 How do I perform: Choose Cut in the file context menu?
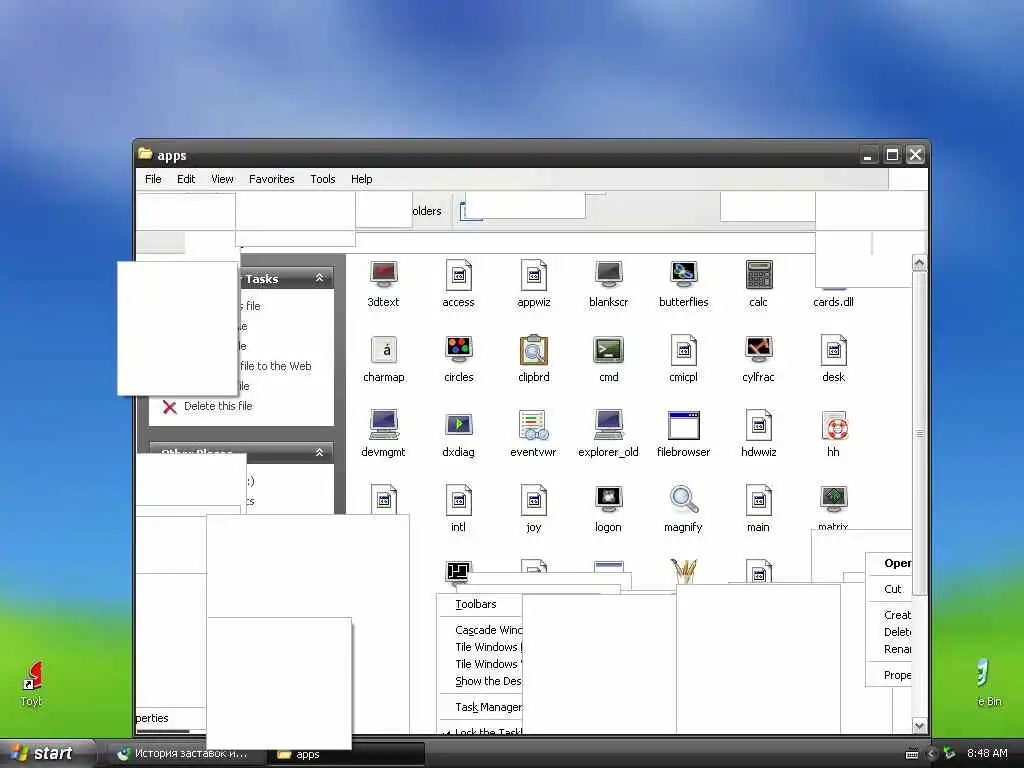coord(889,589)
